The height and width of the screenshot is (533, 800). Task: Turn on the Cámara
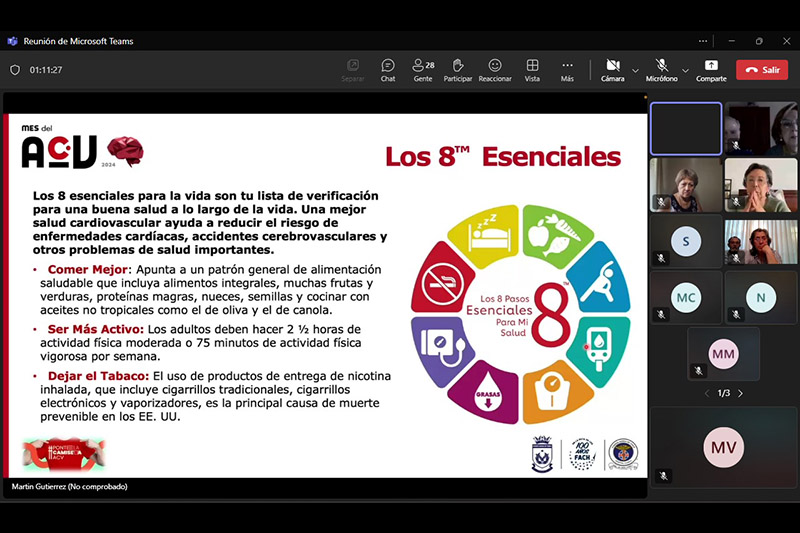pyautogui.click(x=612, y=70)
